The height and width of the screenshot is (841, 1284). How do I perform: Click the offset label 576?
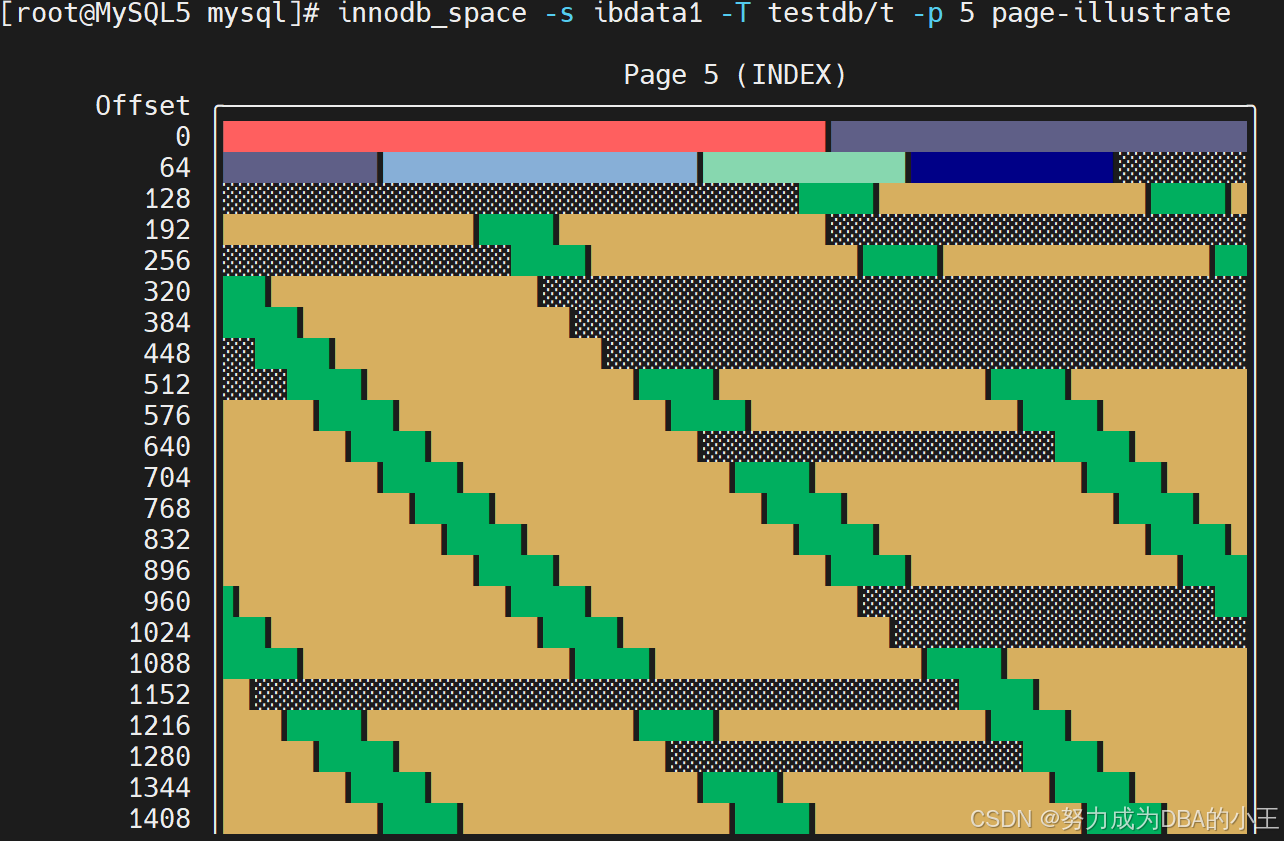pos(167,416)
